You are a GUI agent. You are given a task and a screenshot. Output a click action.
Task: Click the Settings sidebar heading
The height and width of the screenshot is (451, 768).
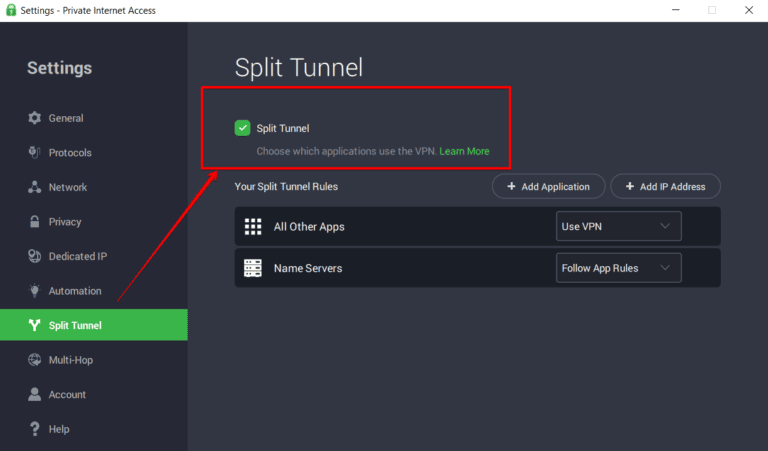[59, 68]
